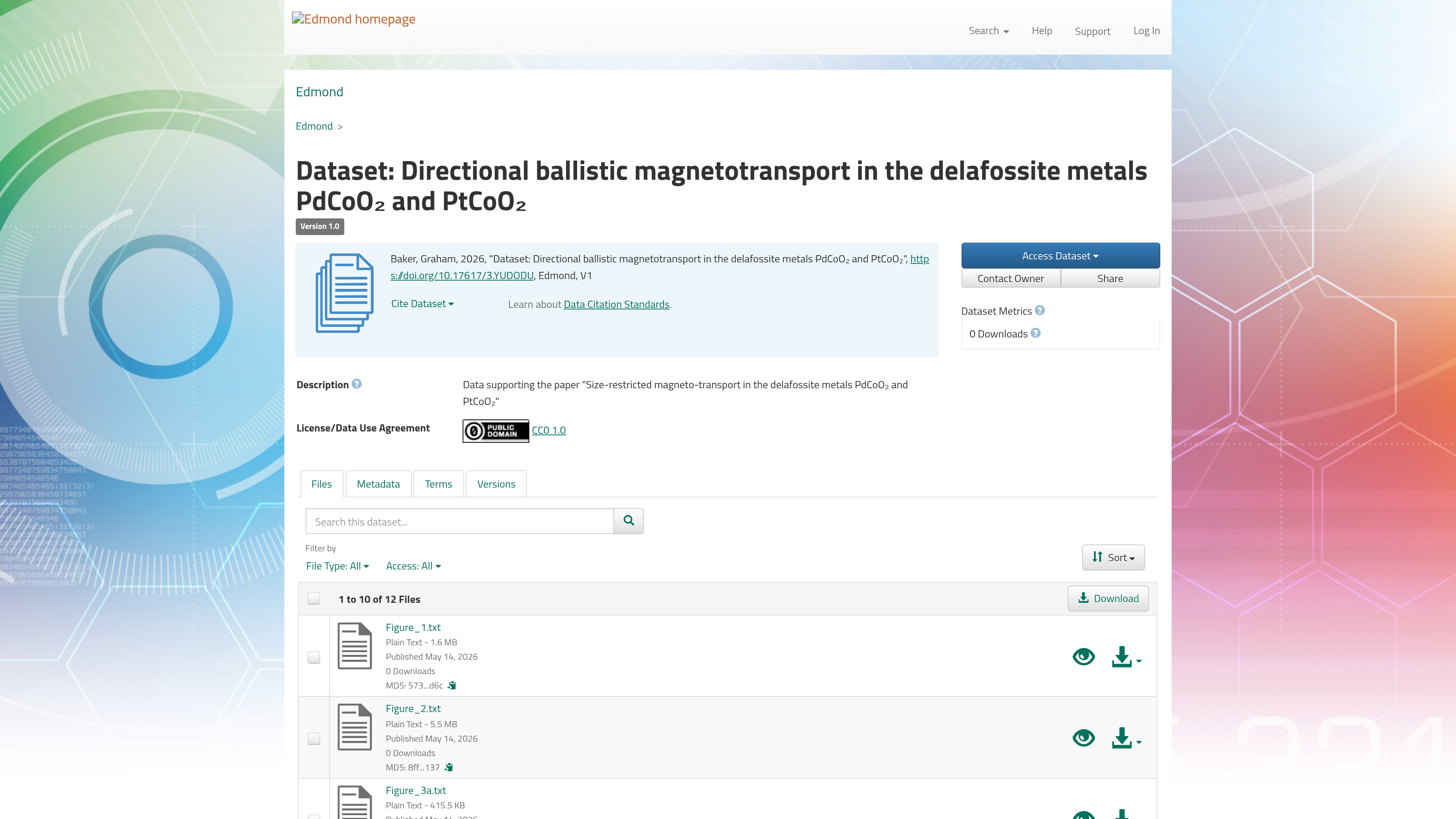The height and width of the screenshot is (819, 1456).
Task: Open download options for Figure_2.txt
Action: tap(1127, 739)
